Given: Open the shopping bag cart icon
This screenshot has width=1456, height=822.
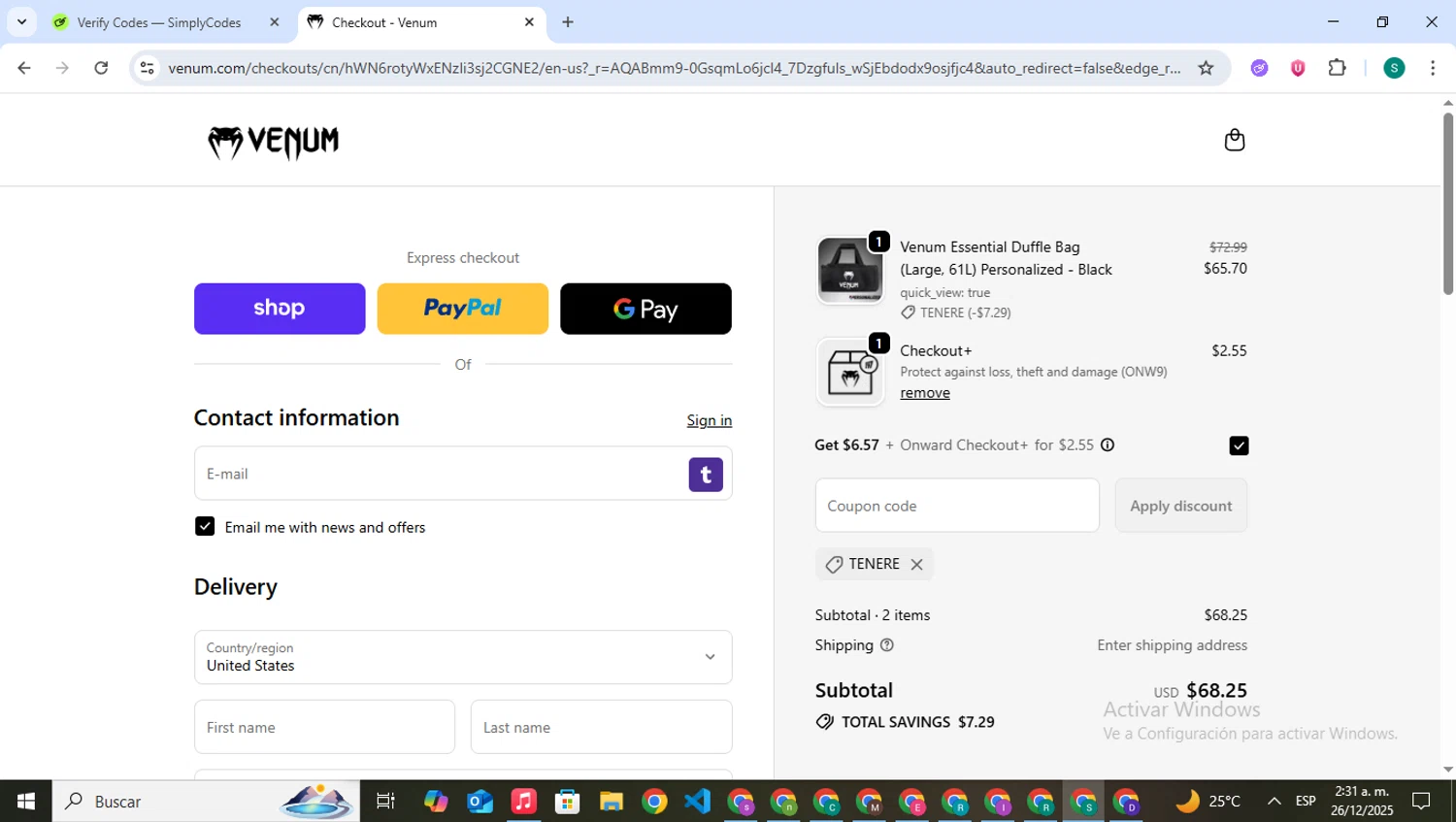Looking at the screenshot, I should [x=1234, y=140].
